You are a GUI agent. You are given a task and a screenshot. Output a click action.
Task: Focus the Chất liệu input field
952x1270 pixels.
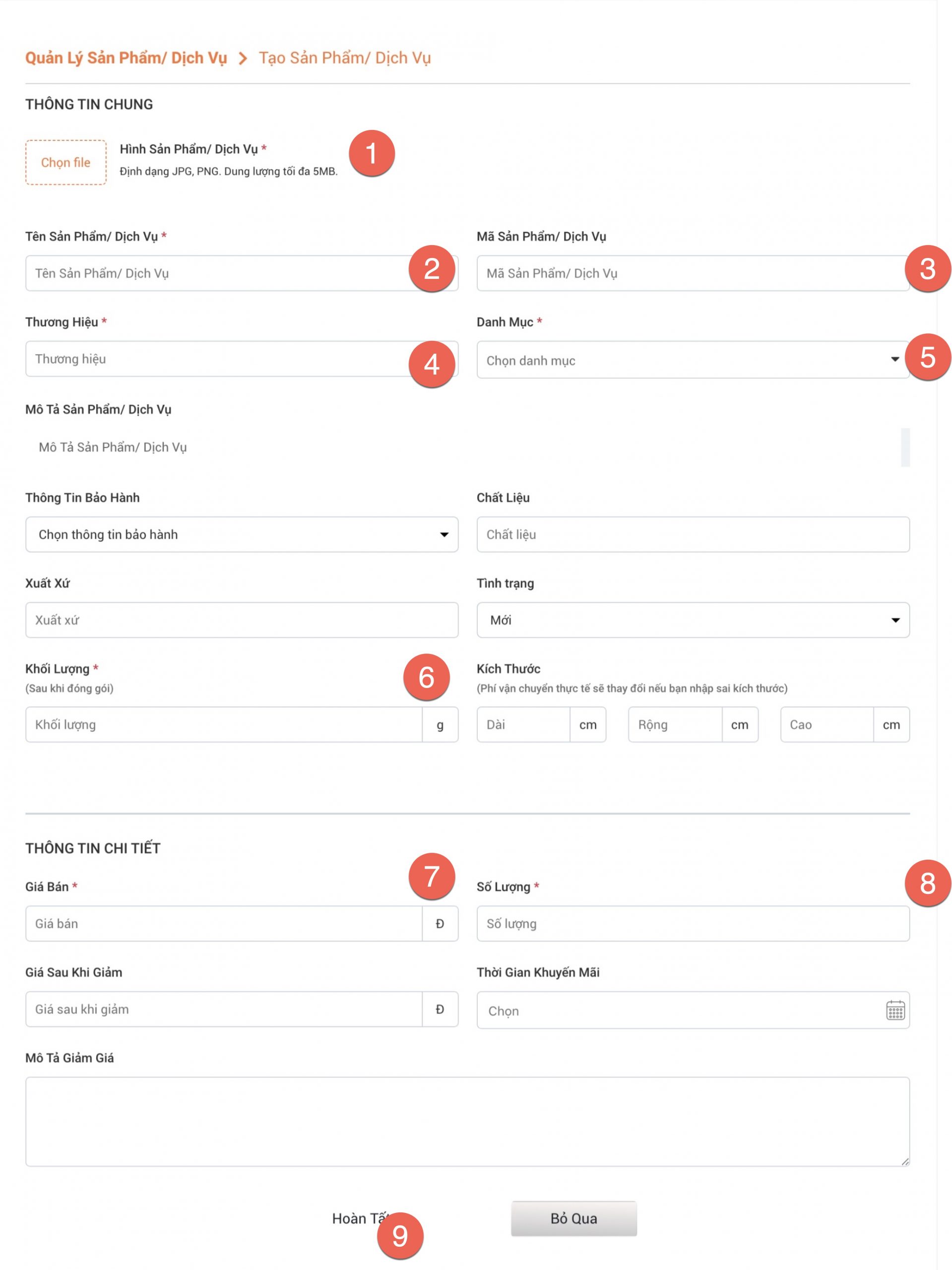pos(693,534)
